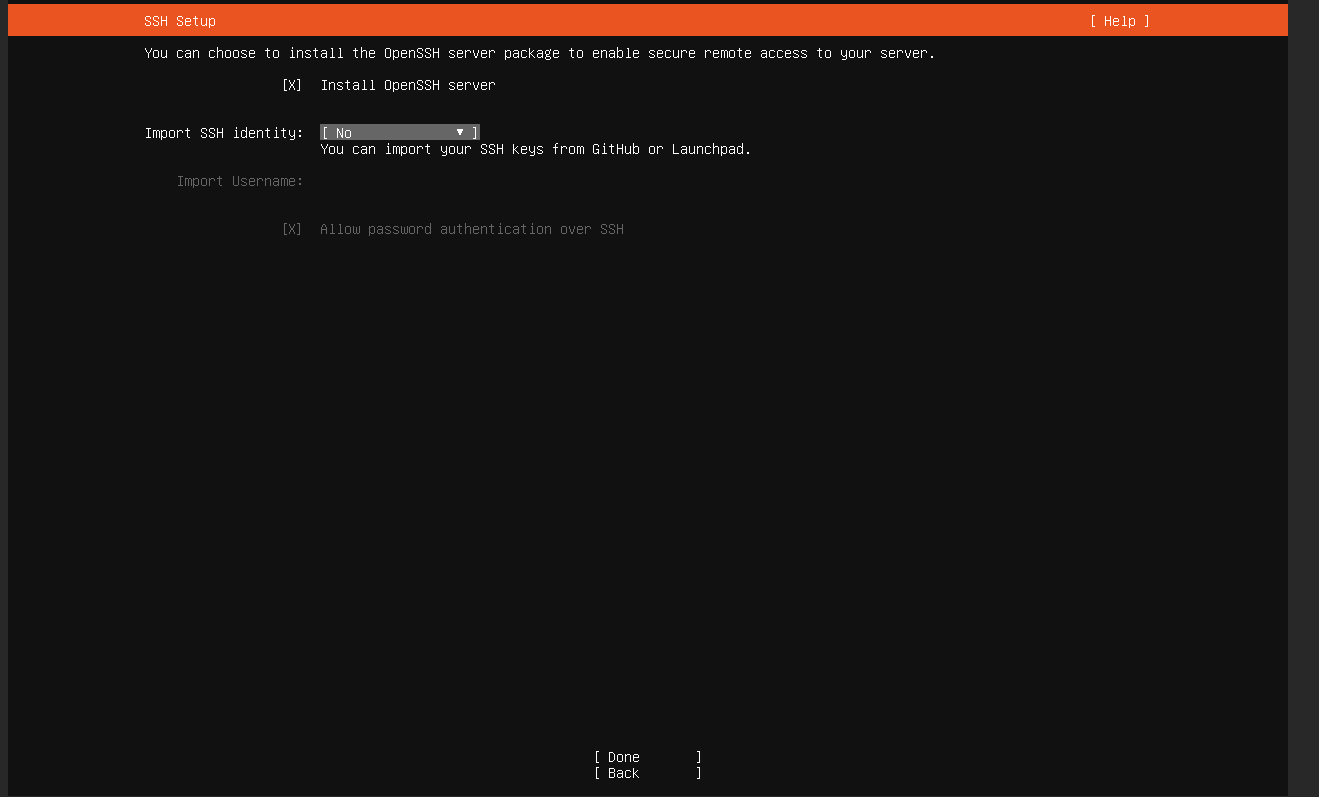1319x797 pixels.
Task: Click the Import SSH identity label
Action: pos(224,133)
